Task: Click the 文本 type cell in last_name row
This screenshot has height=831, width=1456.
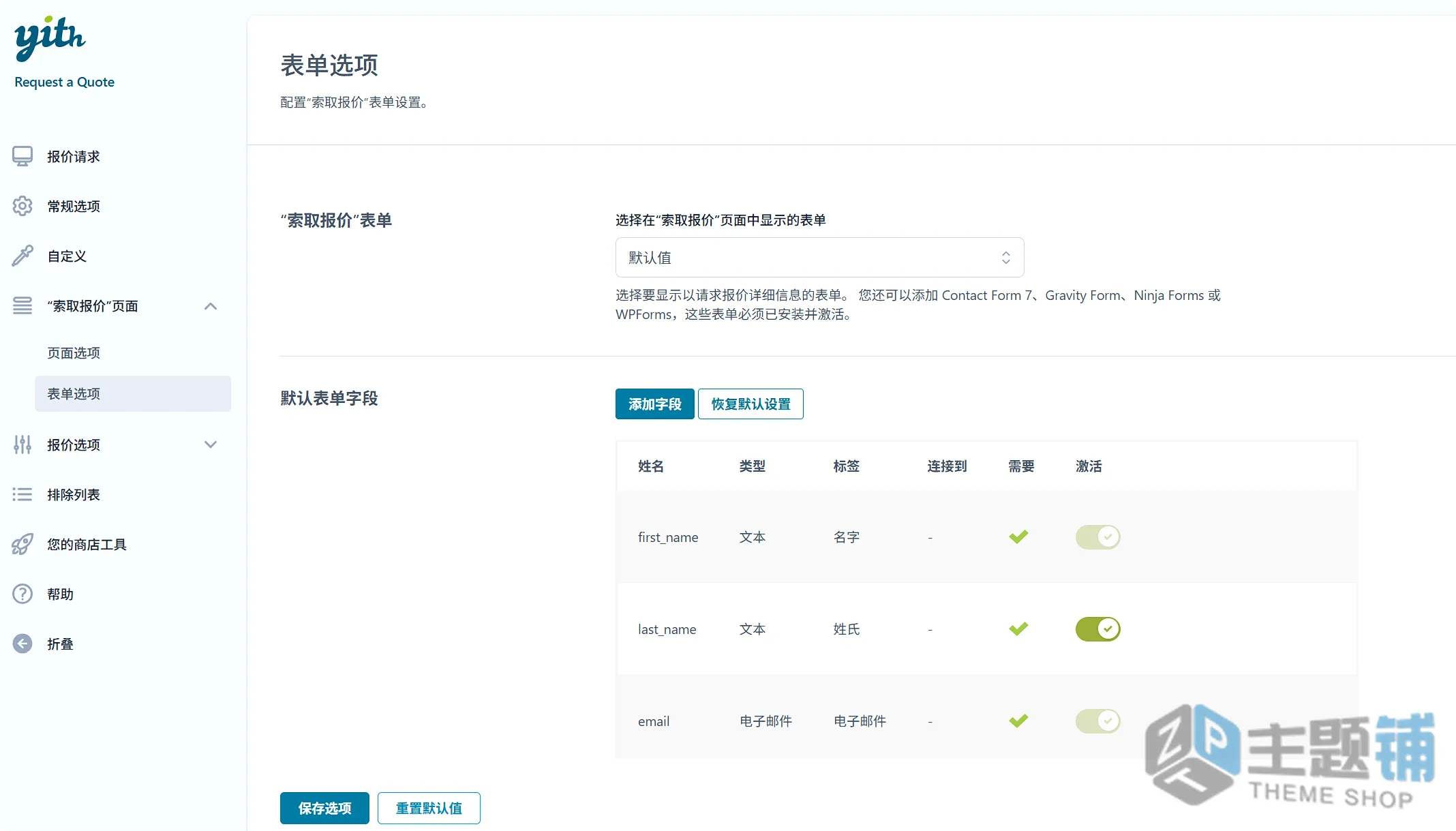Action: pyautogui.click(x=753, y=629)
